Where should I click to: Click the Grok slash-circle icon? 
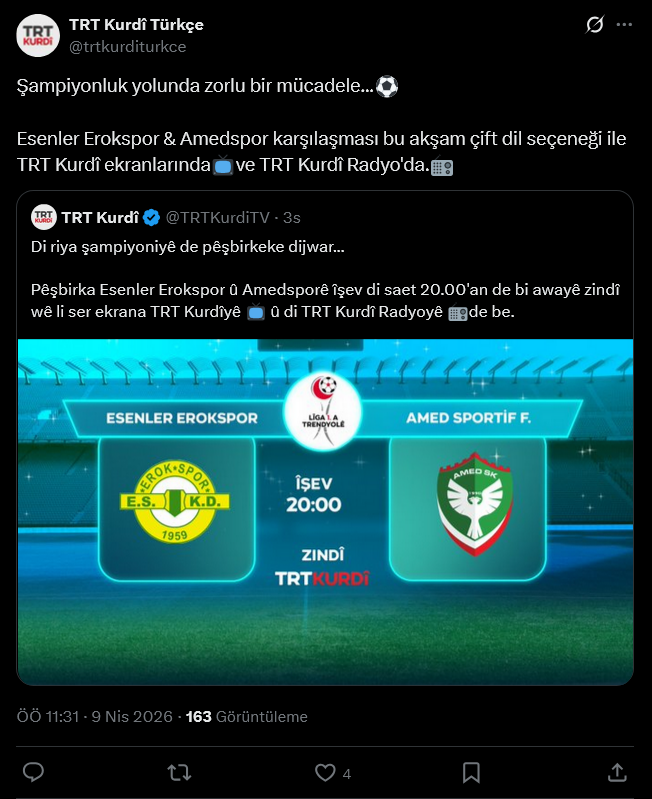(x=594, y=24)
